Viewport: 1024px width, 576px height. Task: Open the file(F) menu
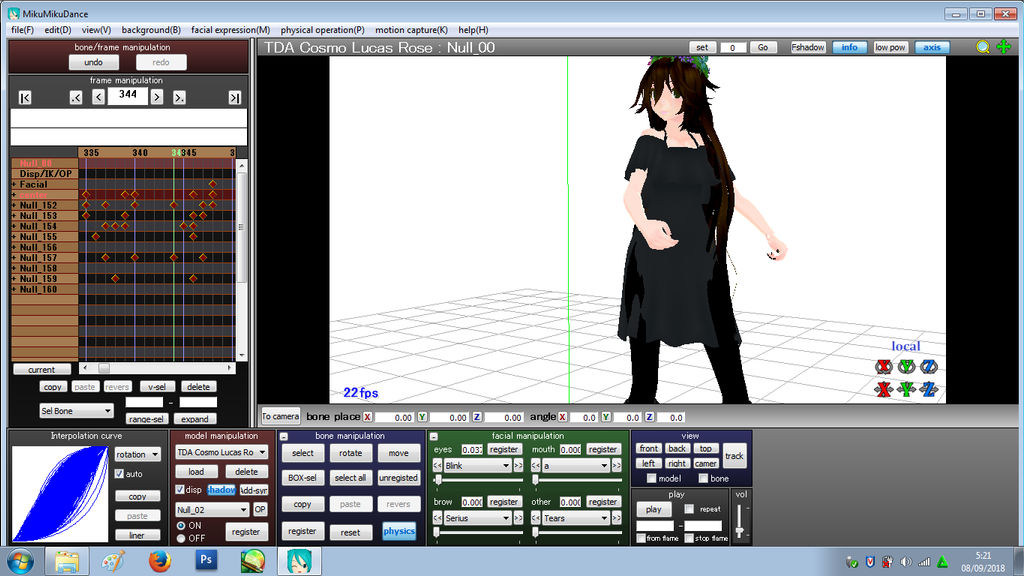pyautogui.click(x=22, y=30)
